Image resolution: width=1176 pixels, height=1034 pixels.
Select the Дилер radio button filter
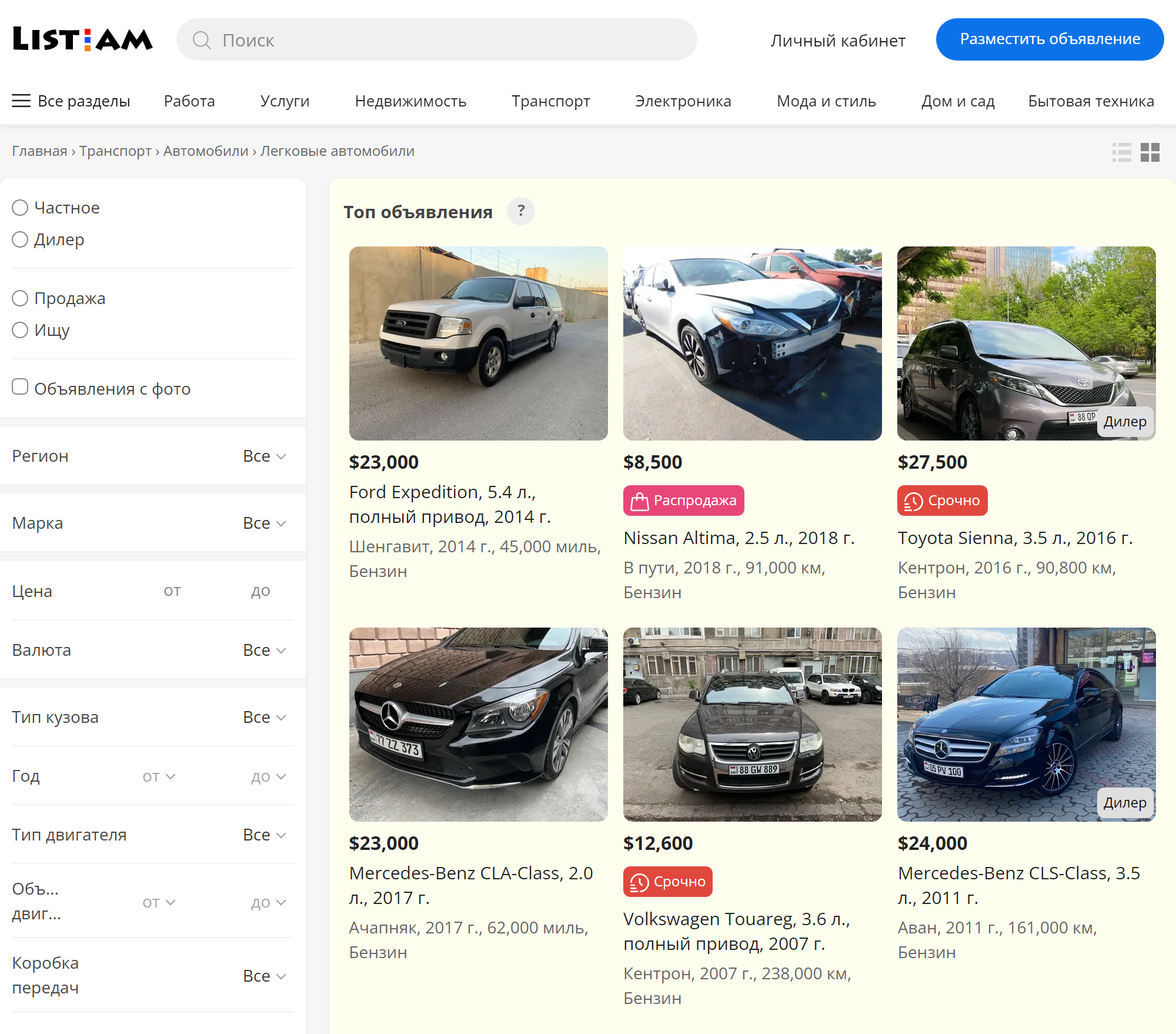pyautogui.click(x=20, y=239)
